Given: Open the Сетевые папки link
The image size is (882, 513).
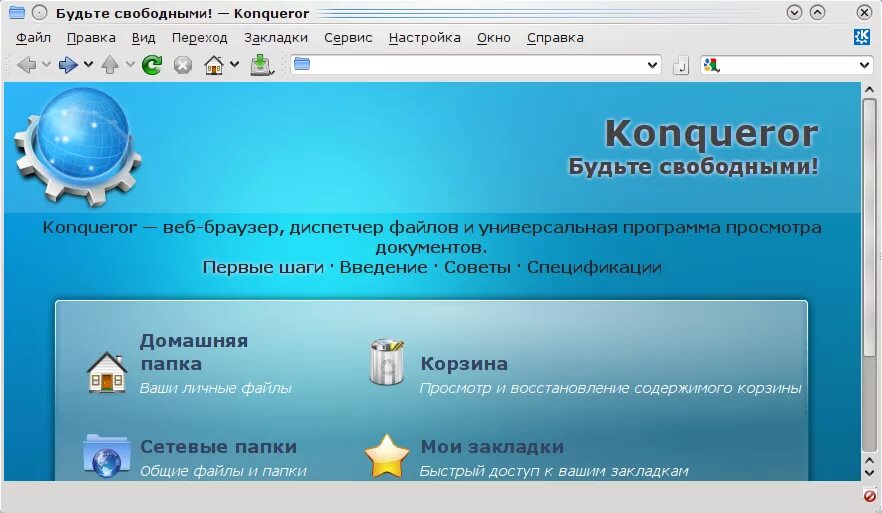Looking at the screenshot, I should click(x=218, y=447).
